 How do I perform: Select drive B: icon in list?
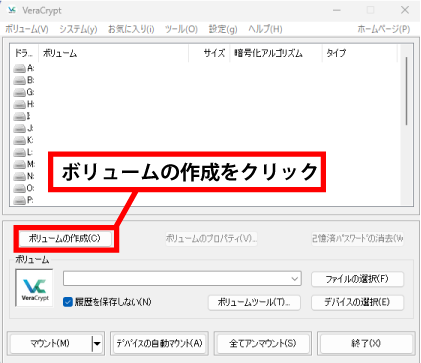coord(19,81)
